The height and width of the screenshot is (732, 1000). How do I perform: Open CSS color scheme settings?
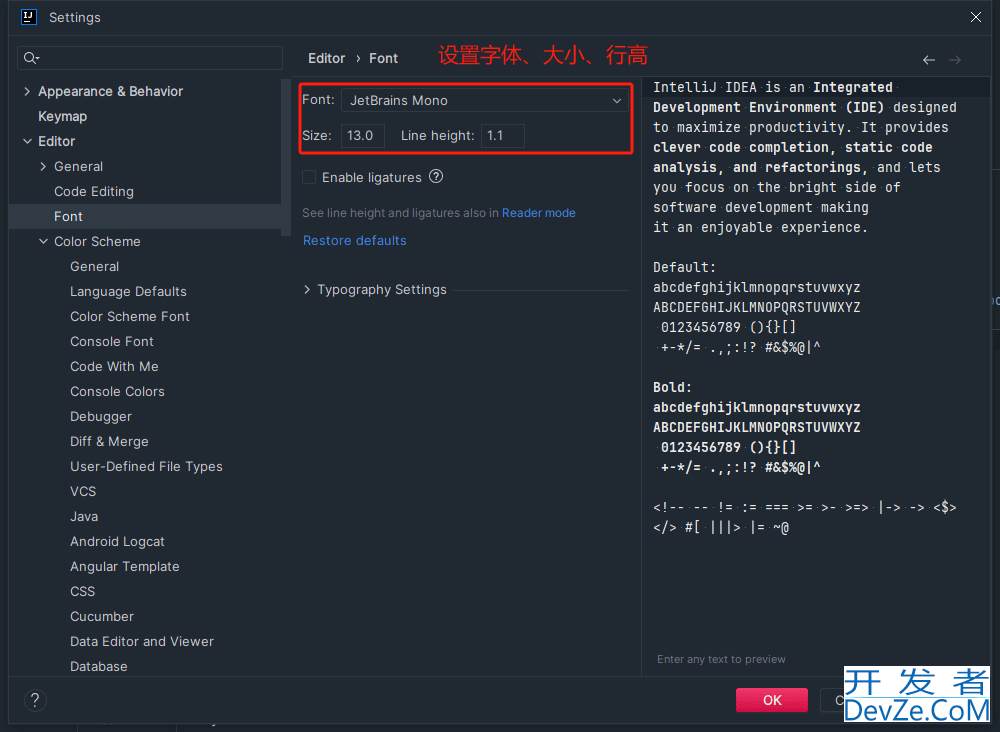82,591
